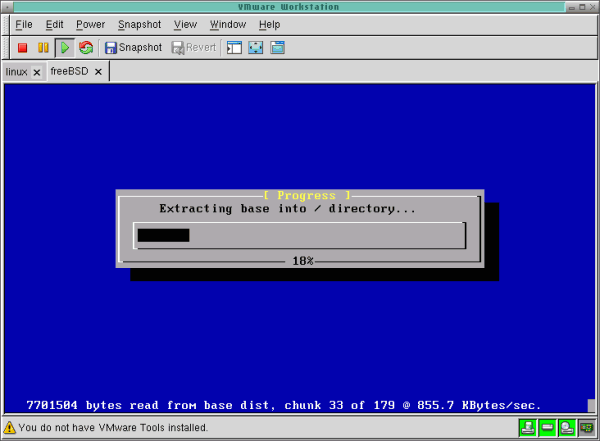Click the VMware Tools warning triangle icon
The image size is (600, 441).
10,428
